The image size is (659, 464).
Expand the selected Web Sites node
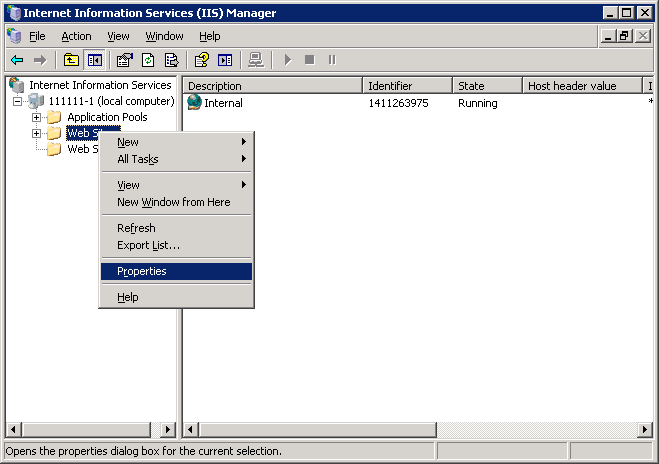[x=37, y=133]
